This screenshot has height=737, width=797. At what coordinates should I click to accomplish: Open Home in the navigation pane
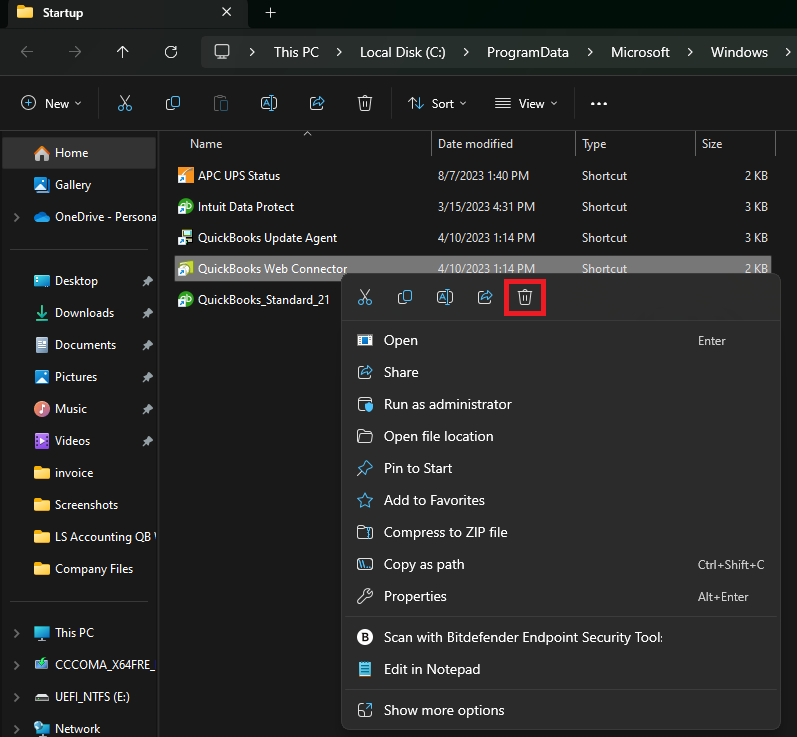(79, 153)
